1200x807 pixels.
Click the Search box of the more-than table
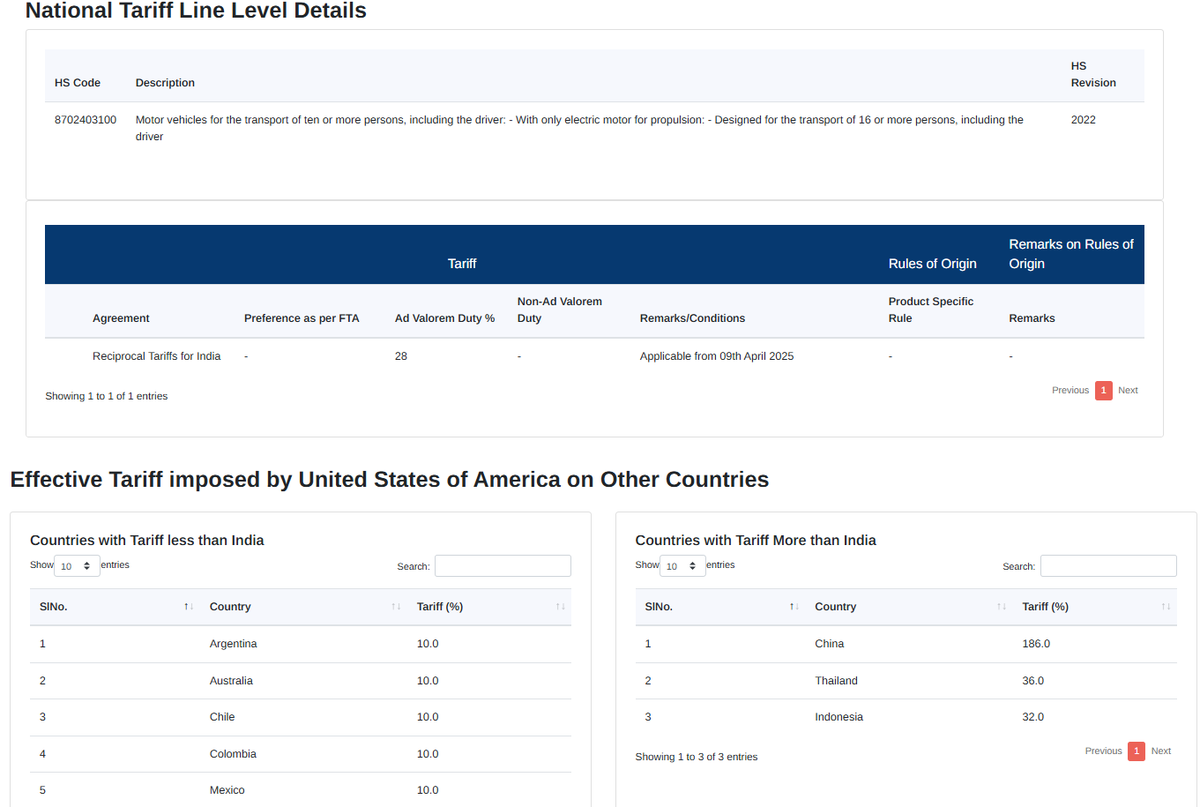coord(1108,565)
